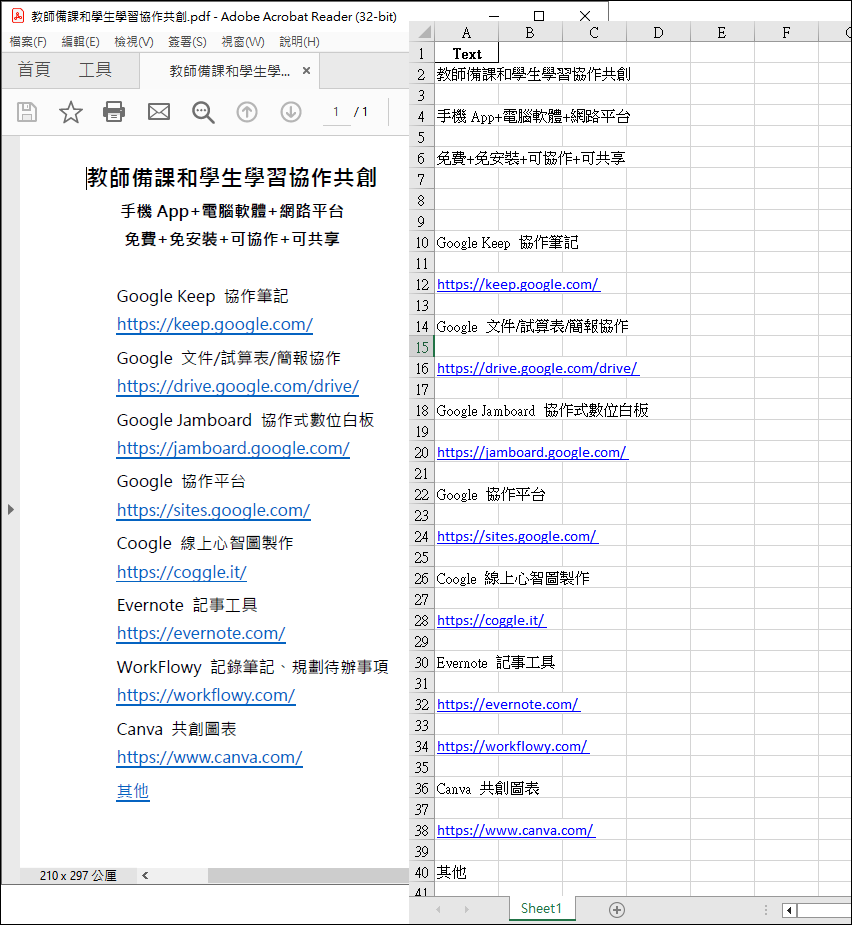
Task: Select Excel row 15 header
Action: pos(421,347)
